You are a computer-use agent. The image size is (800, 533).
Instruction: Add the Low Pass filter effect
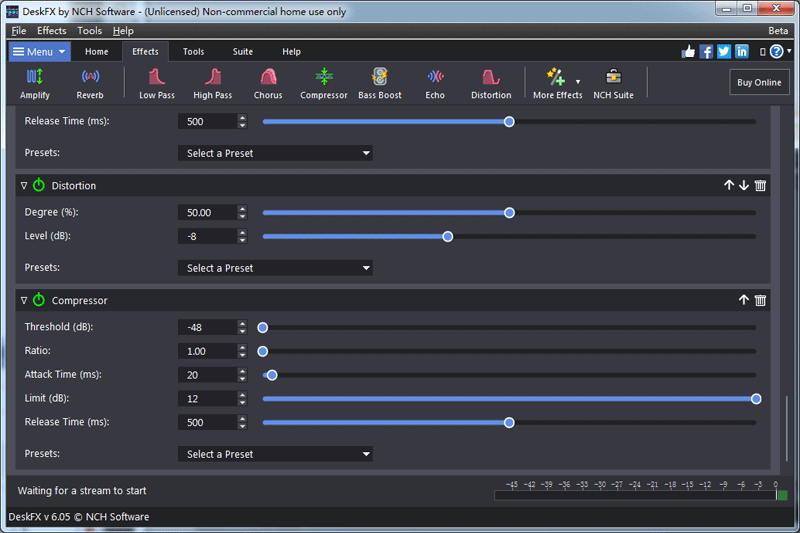click(157, 84)
